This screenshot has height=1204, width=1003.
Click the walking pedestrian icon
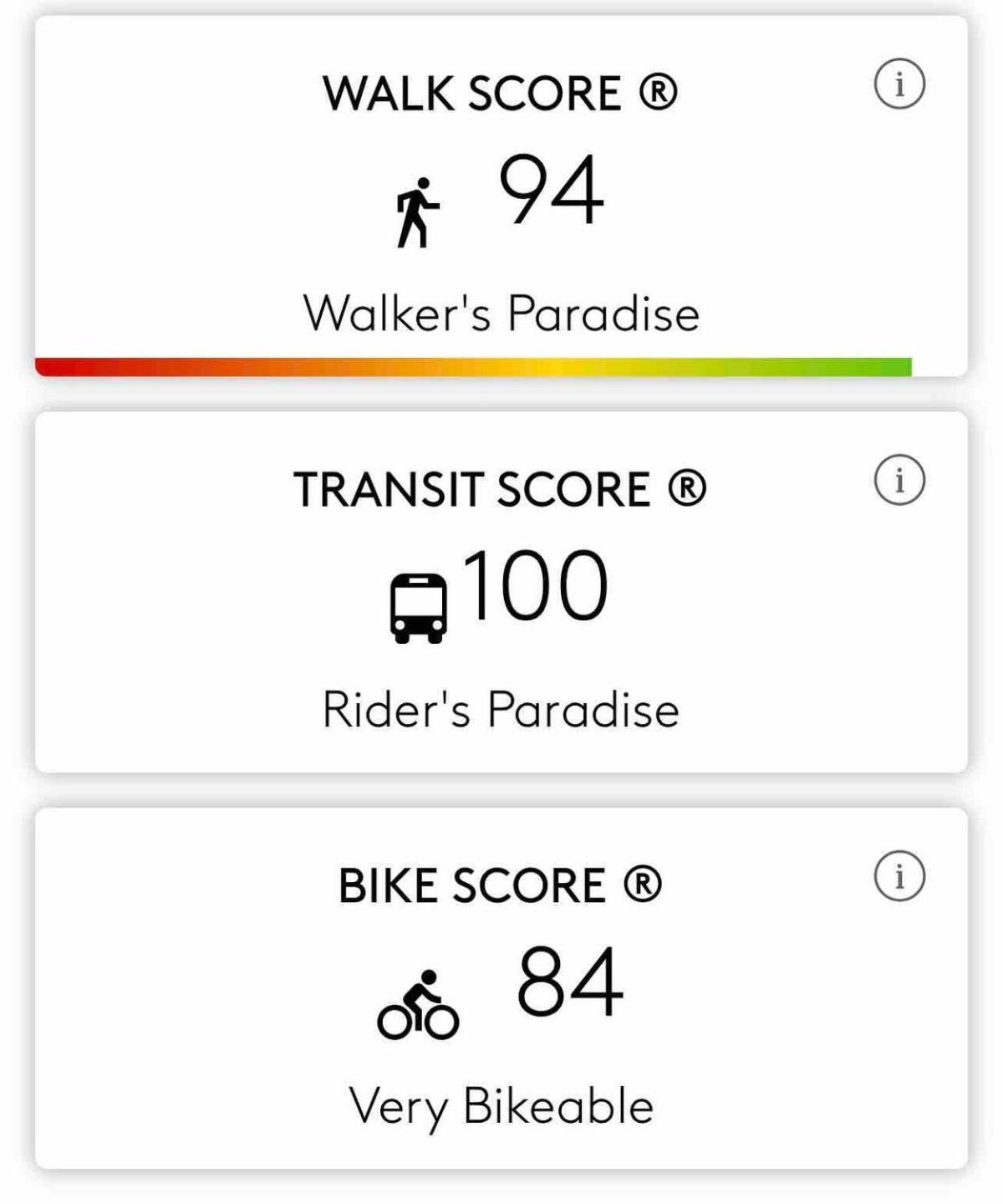[x=417, y=212]
